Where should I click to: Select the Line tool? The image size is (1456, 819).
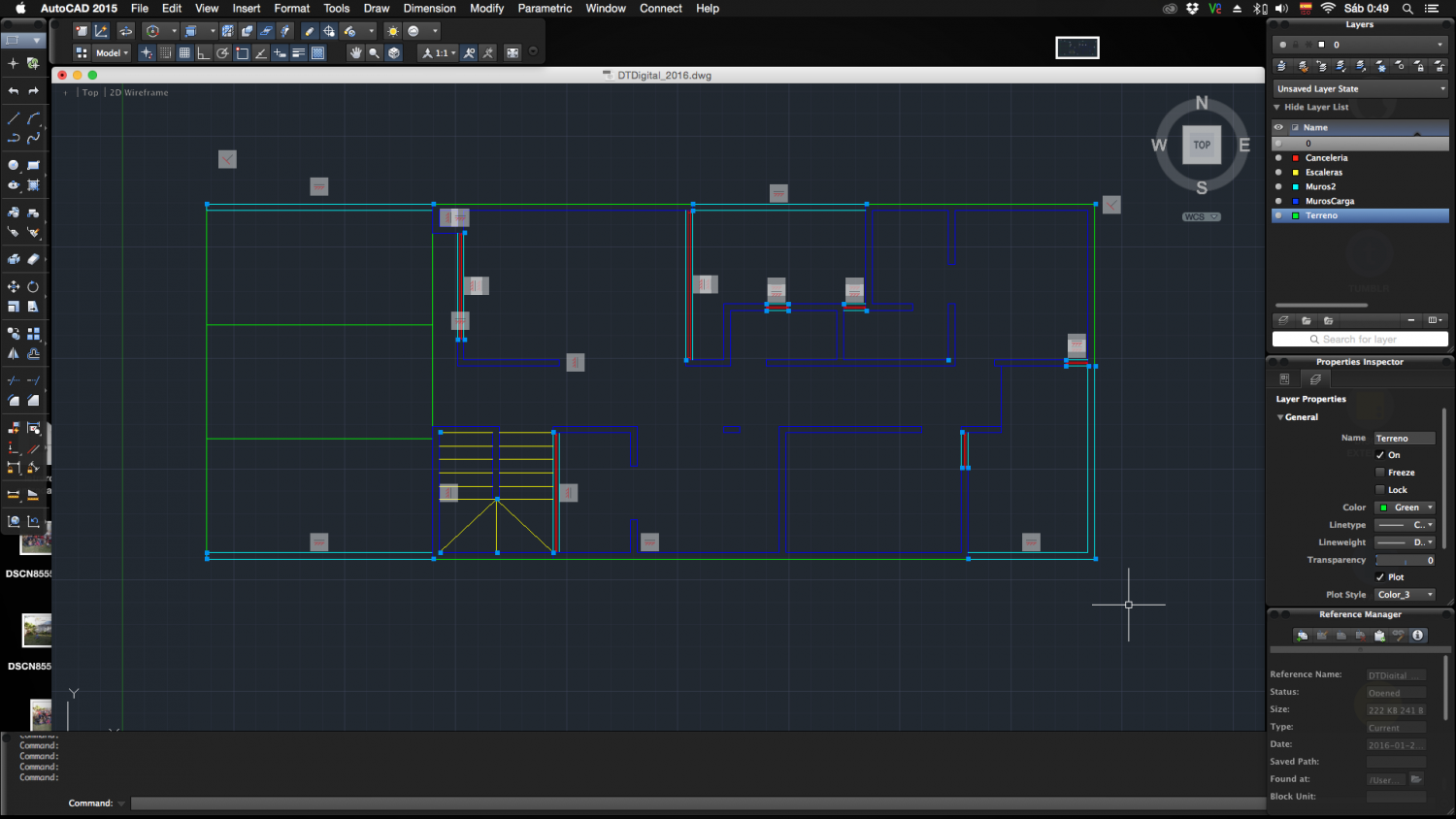point(13,117)
